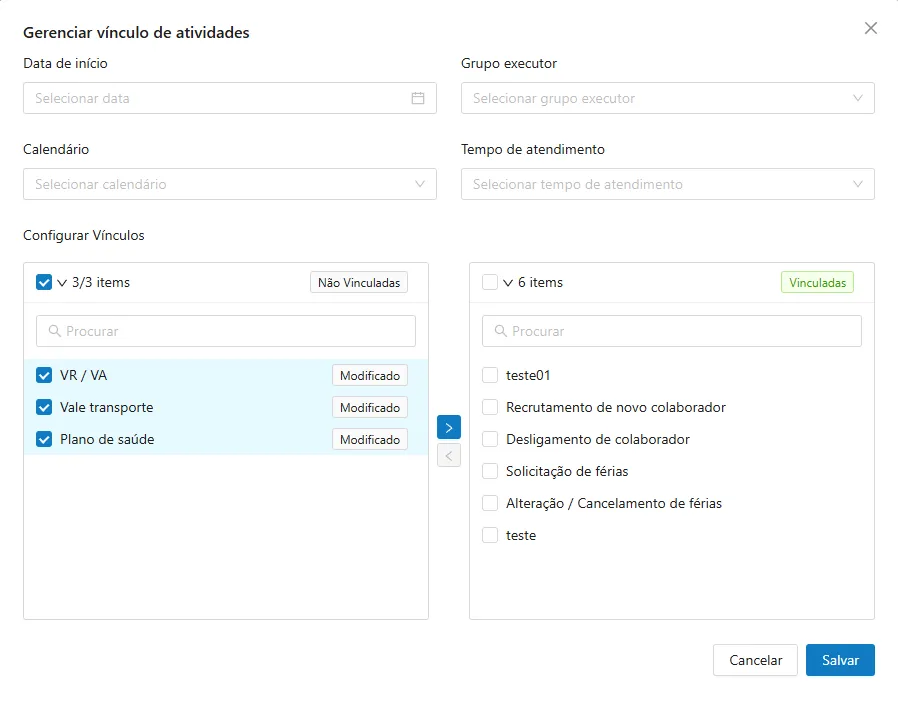Close the Gerenciar vínculo dialog with X

(871, 28)
